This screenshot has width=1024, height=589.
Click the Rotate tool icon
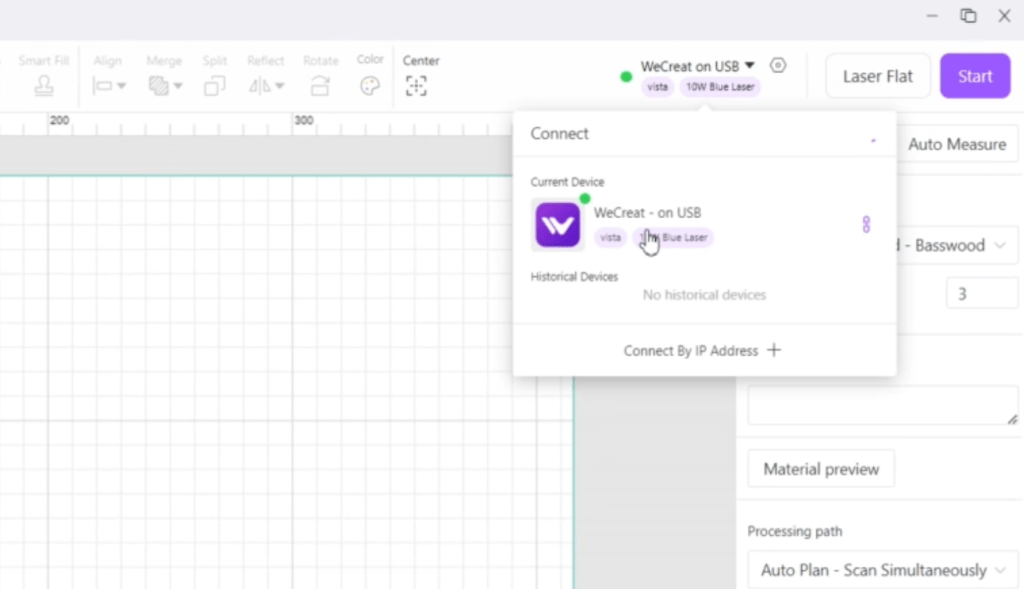pos(320,86)
